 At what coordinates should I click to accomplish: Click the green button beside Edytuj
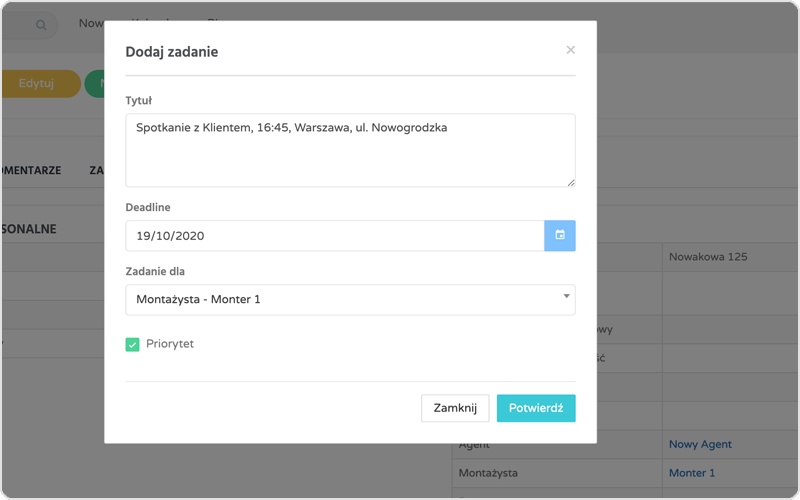96,84
